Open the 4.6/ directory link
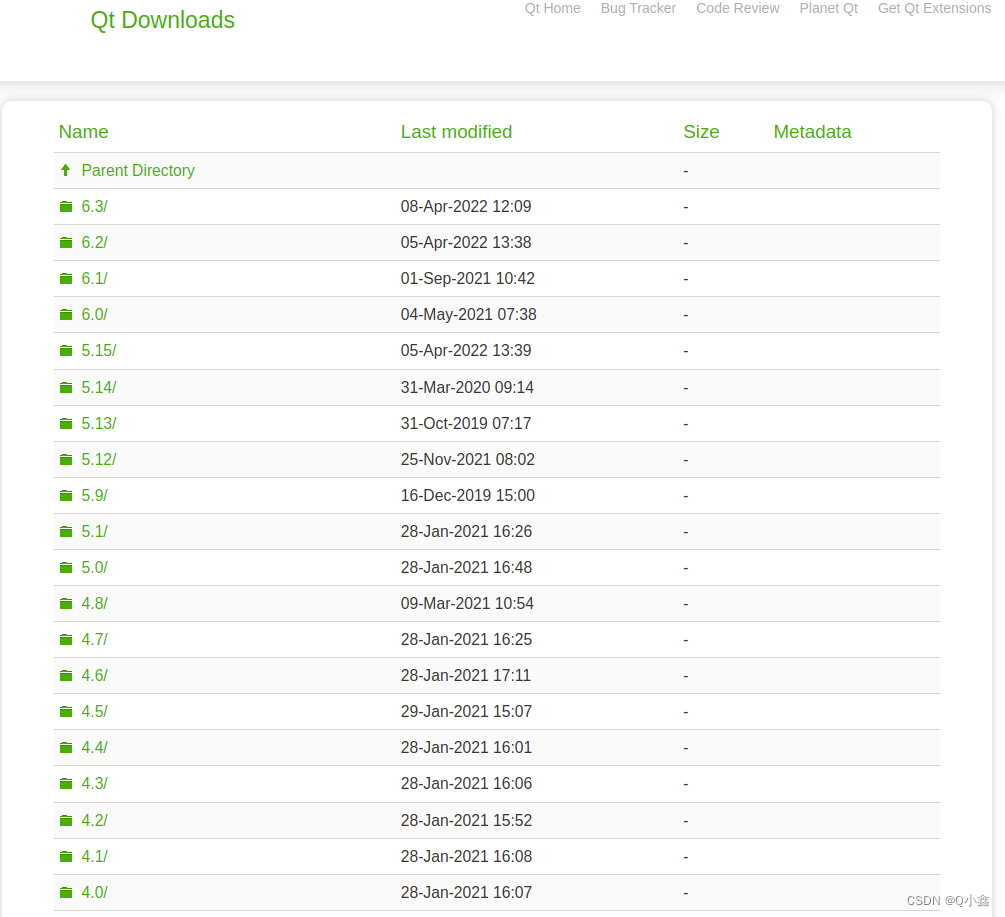The image size is (1005, 917). point(94,675)
